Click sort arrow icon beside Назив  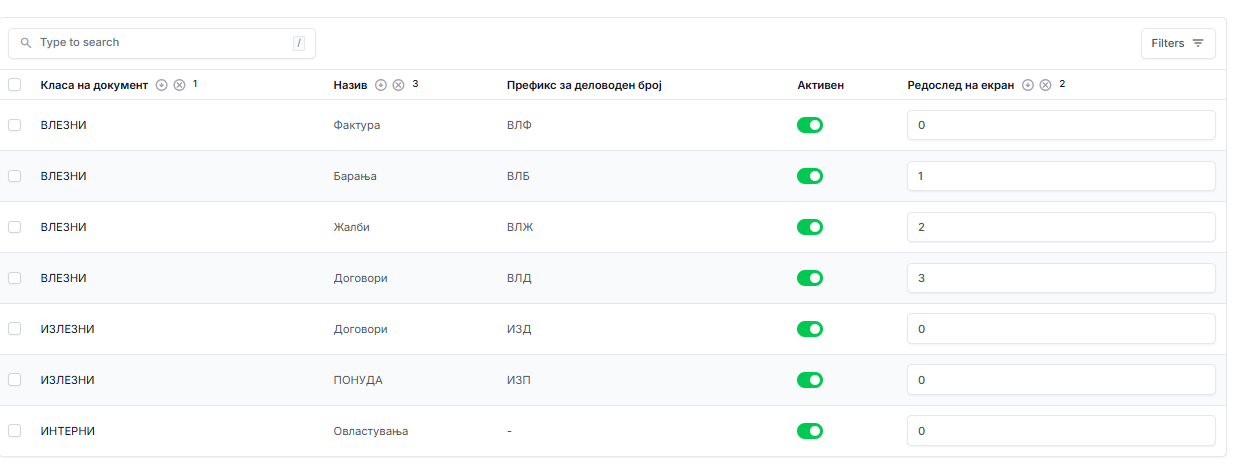click(x=381, y=85)
